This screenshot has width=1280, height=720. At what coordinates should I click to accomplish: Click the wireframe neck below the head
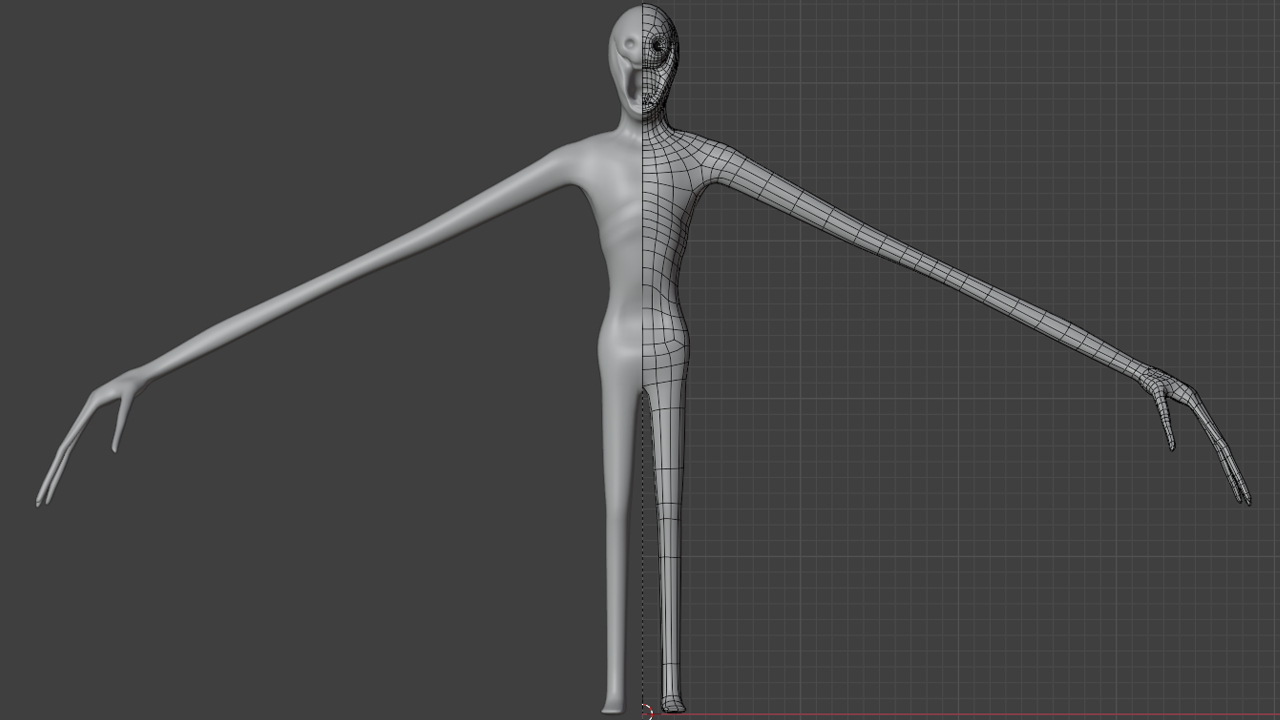click(655, 120)
